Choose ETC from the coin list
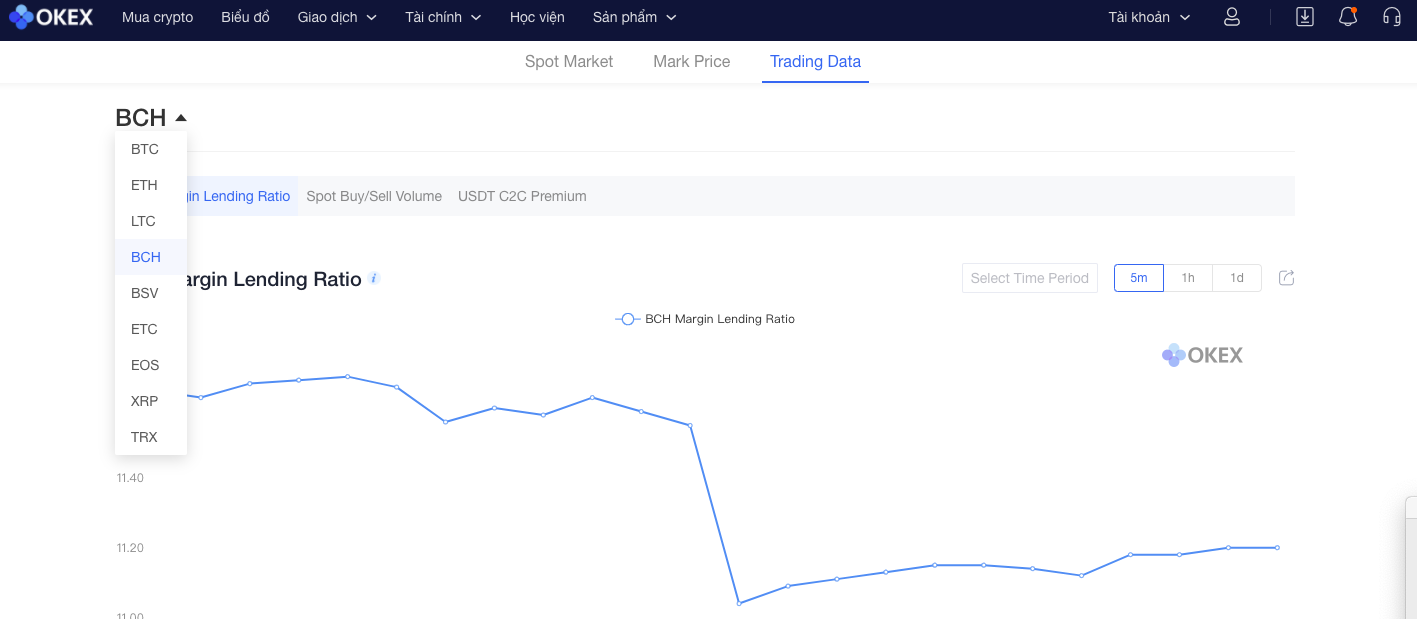This screenshot has height=619, width=1417. coord(151,329)
